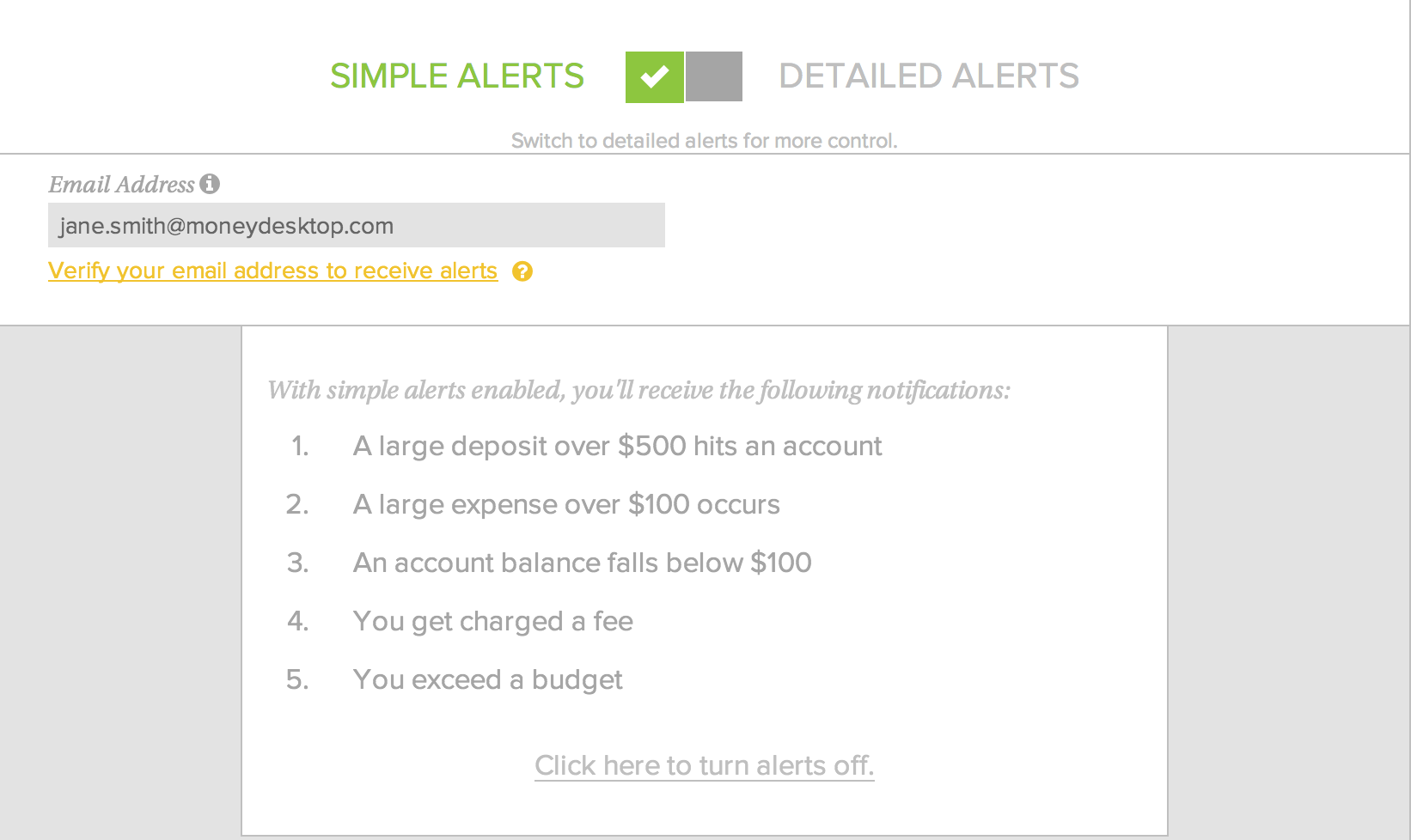Select the account balance falls below $100 item
This screenshot has width=1411, height=840.
click(583, 563)
